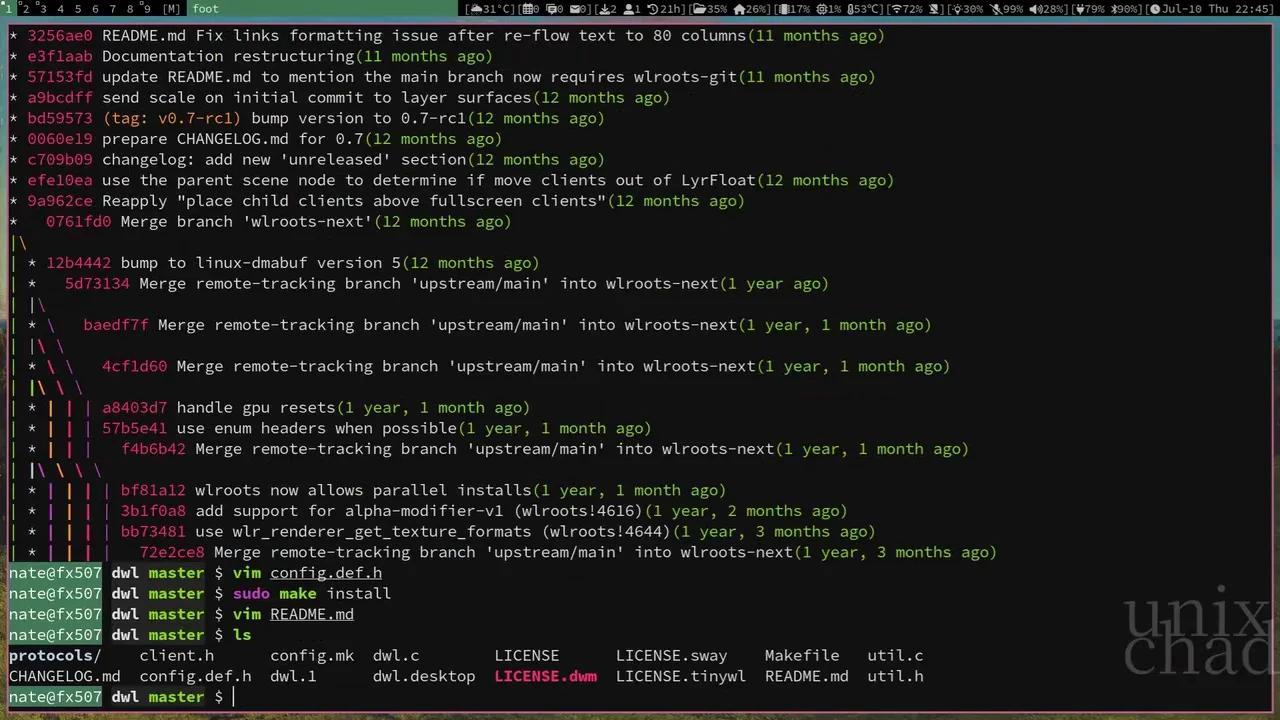Click 'CHANGELOG.md' in ls output

tap(64, 676)
